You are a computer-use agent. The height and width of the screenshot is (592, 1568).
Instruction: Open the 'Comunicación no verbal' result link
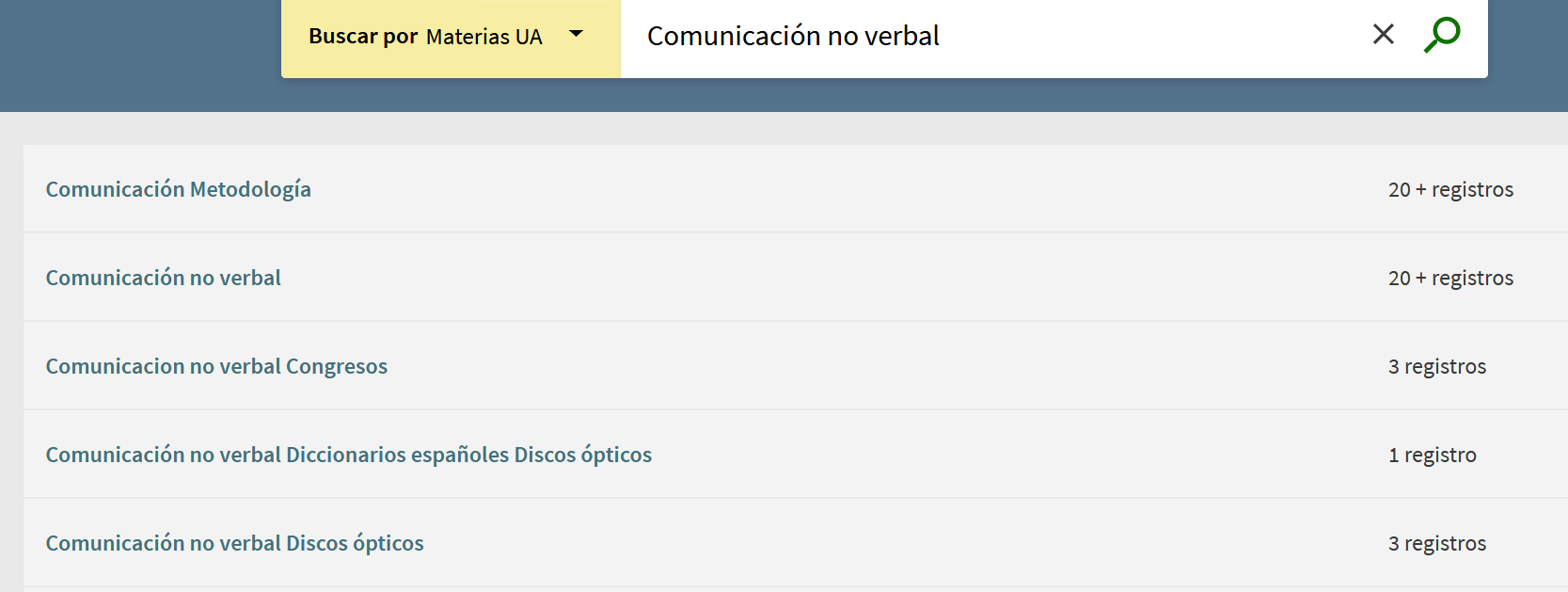coord(164,278)
